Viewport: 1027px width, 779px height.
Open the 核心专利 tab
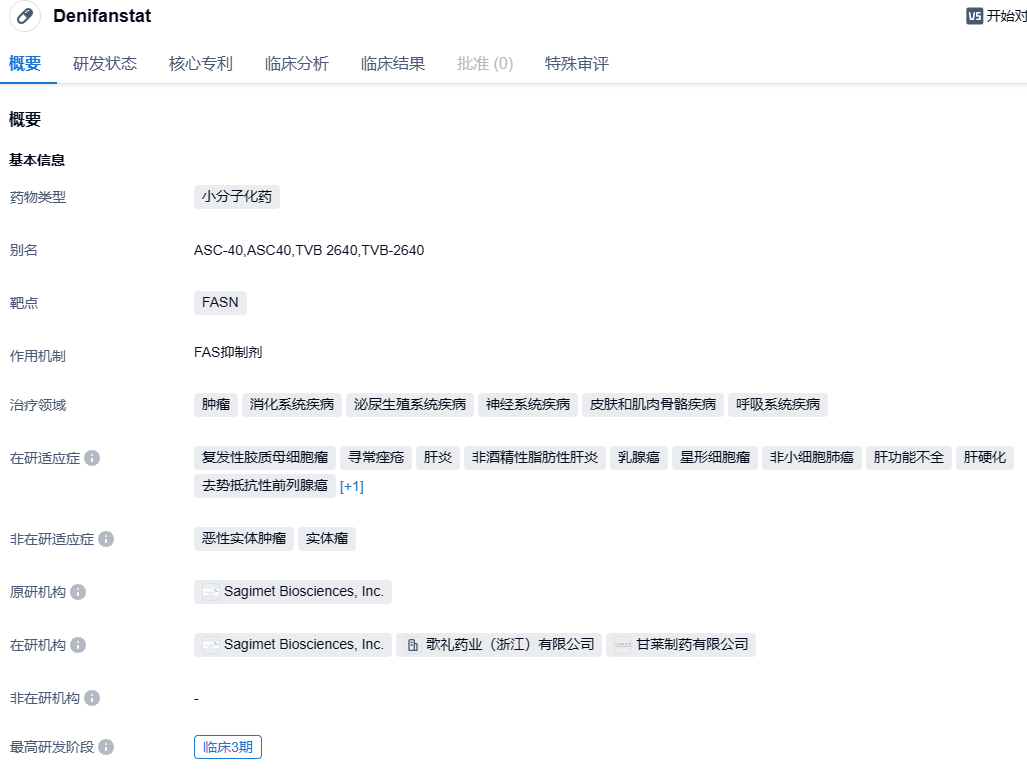click(x=201, y=64)
